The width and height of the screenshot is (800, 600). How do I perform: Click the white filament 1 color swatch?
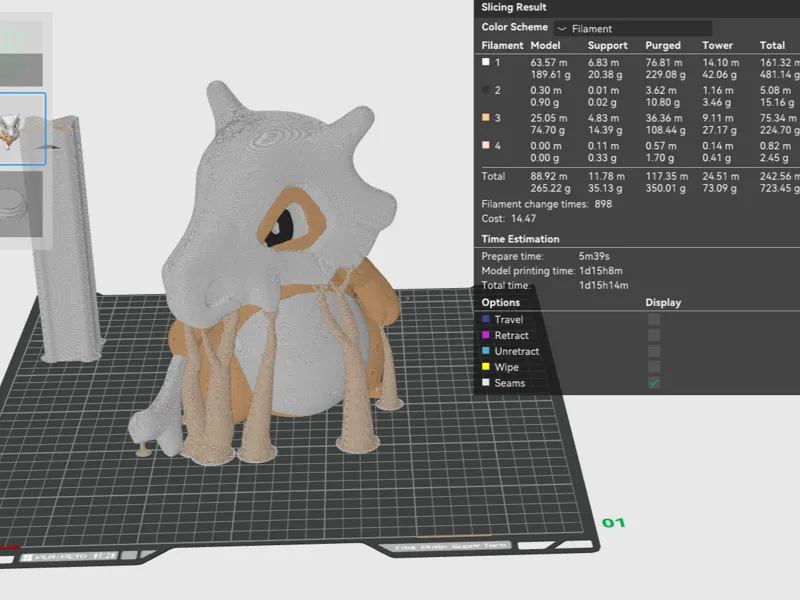point(486,62)
